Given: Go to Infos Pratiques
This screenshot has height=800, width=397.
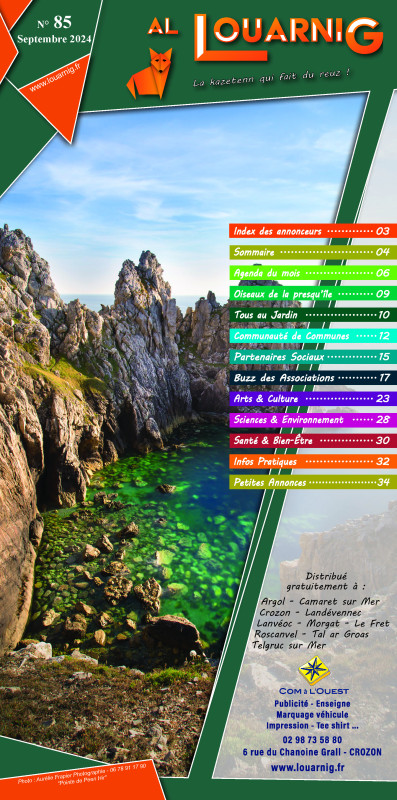Looking at the screenshot, I should [x=313, y=461].
